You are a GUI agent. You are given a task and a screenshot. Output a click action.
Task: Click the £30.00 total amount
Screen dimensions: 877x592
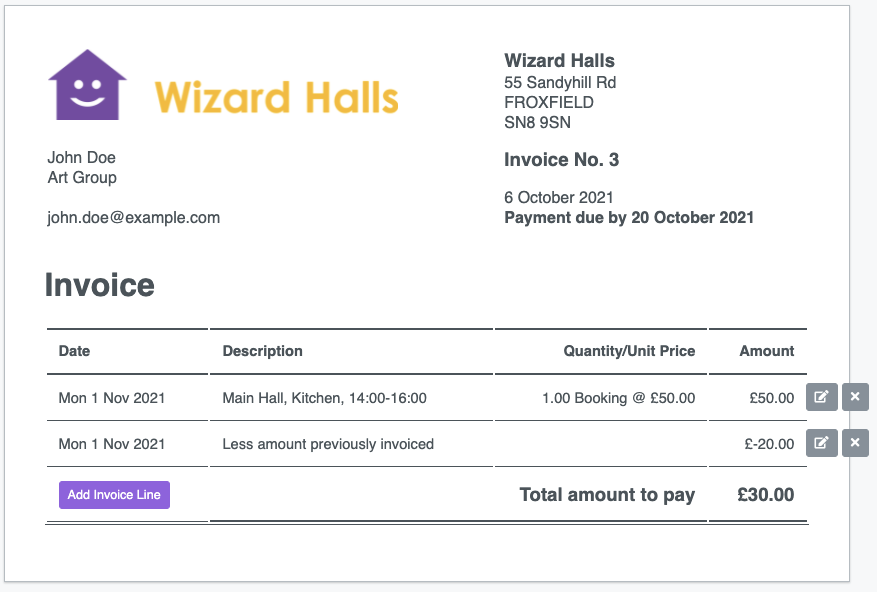[x=766, y=495]
